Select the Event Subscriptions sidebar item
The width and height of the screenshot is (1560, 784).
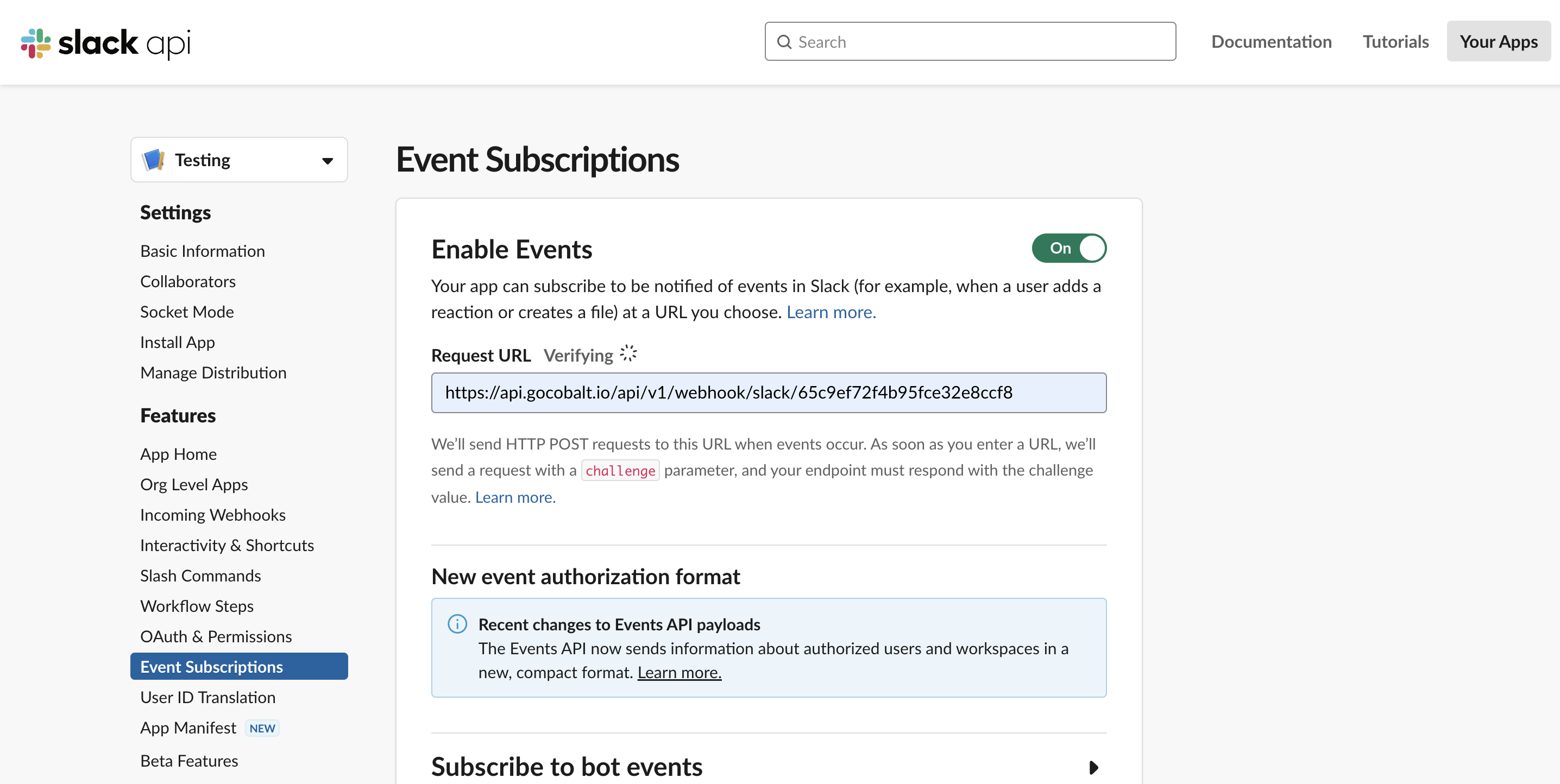(211, 666)
